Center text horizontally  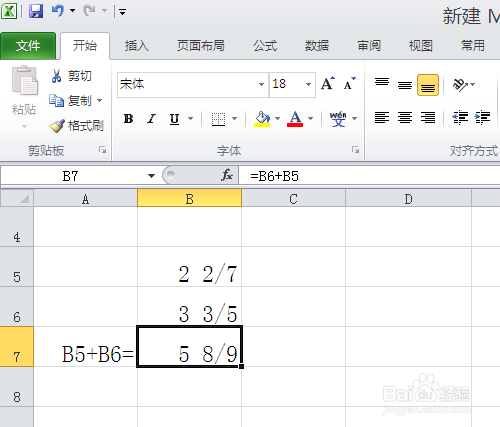(x=405, y=117)
